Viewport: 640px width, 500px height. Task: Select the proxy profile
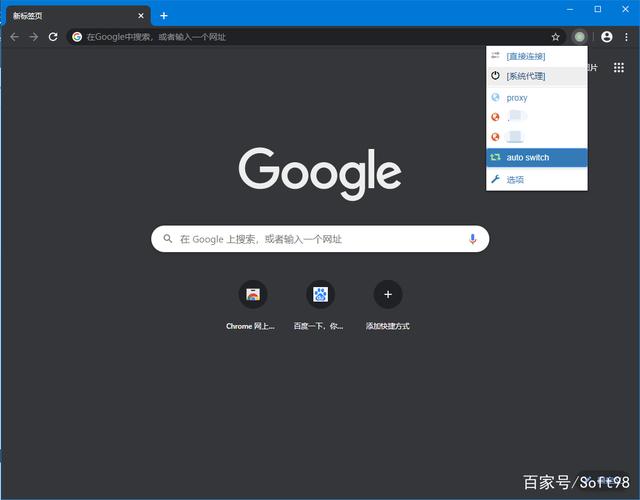point(537,98)
